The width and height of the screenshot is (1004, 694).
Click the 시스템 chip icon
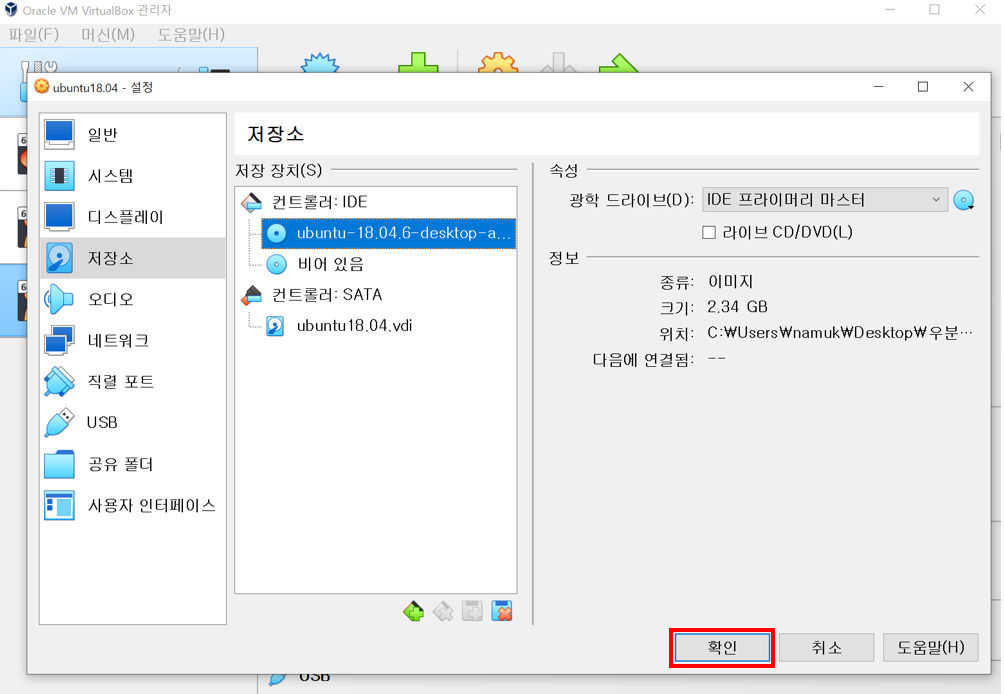tap(59, 175)
